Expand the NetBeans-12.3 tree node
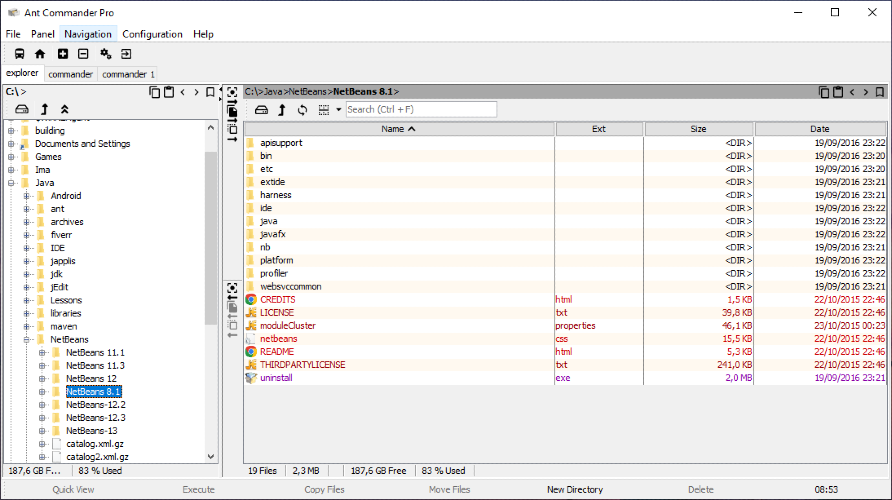The height and width of the screenshot is (500, 892). pos(42,418)
